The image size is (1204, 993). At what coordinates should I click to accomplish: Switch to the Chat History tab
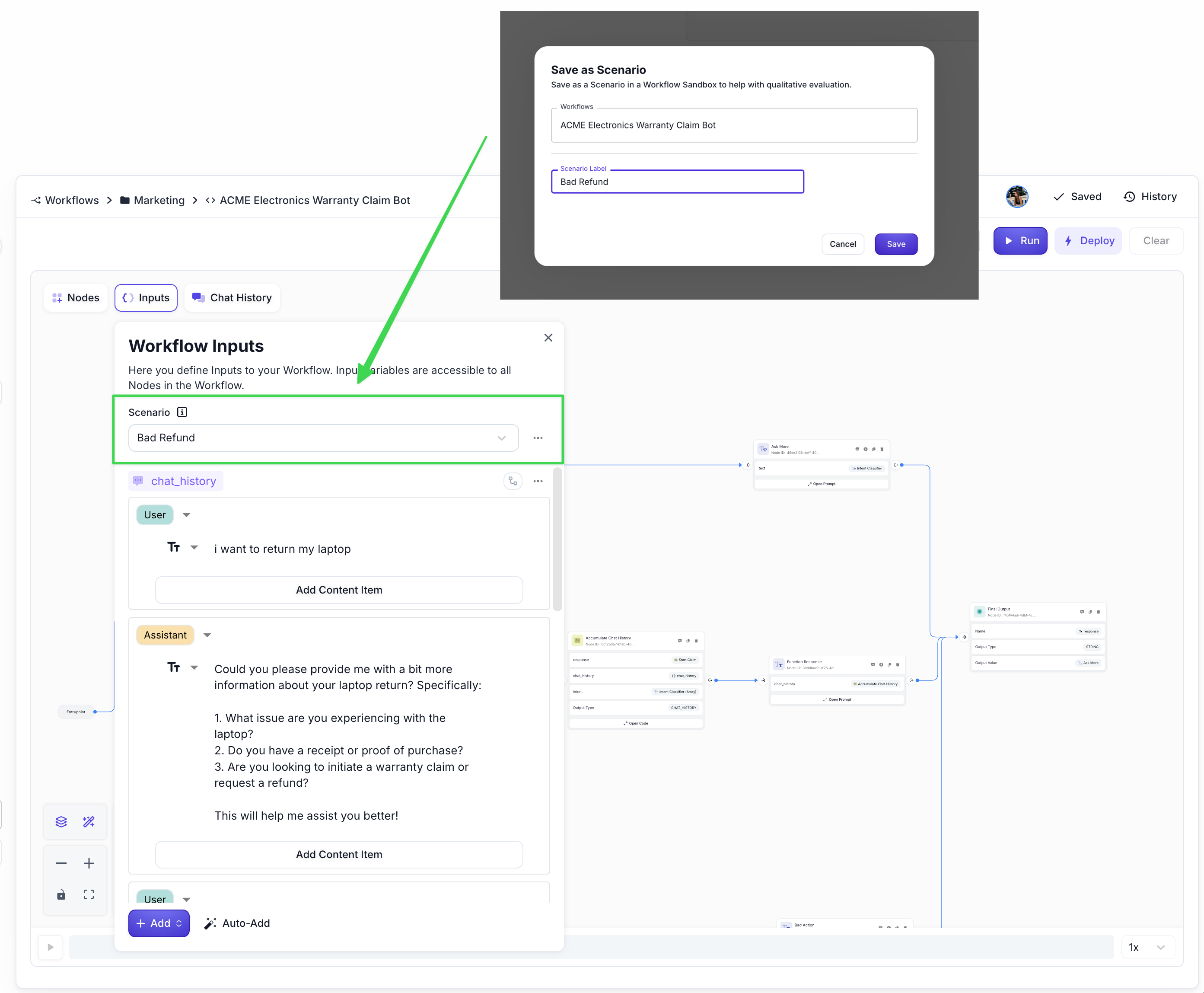tap(232, 297)
